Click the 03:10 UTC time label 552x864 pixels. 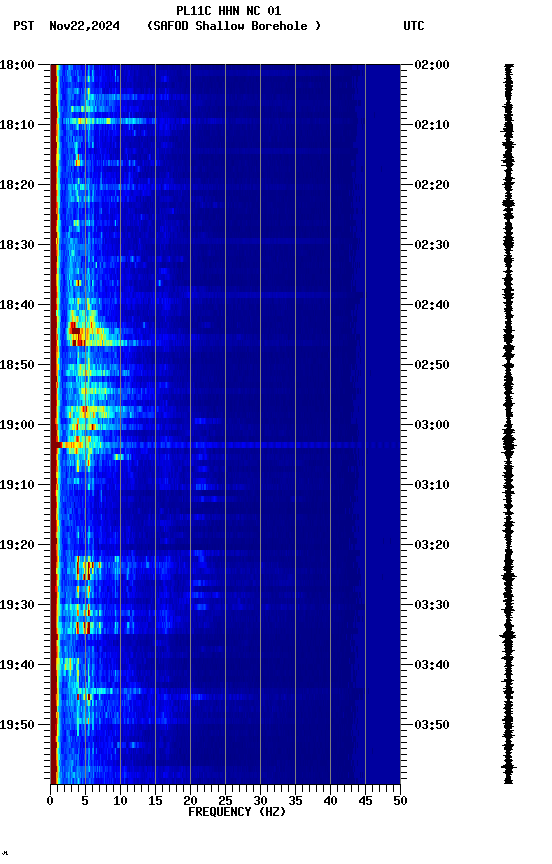432,485
